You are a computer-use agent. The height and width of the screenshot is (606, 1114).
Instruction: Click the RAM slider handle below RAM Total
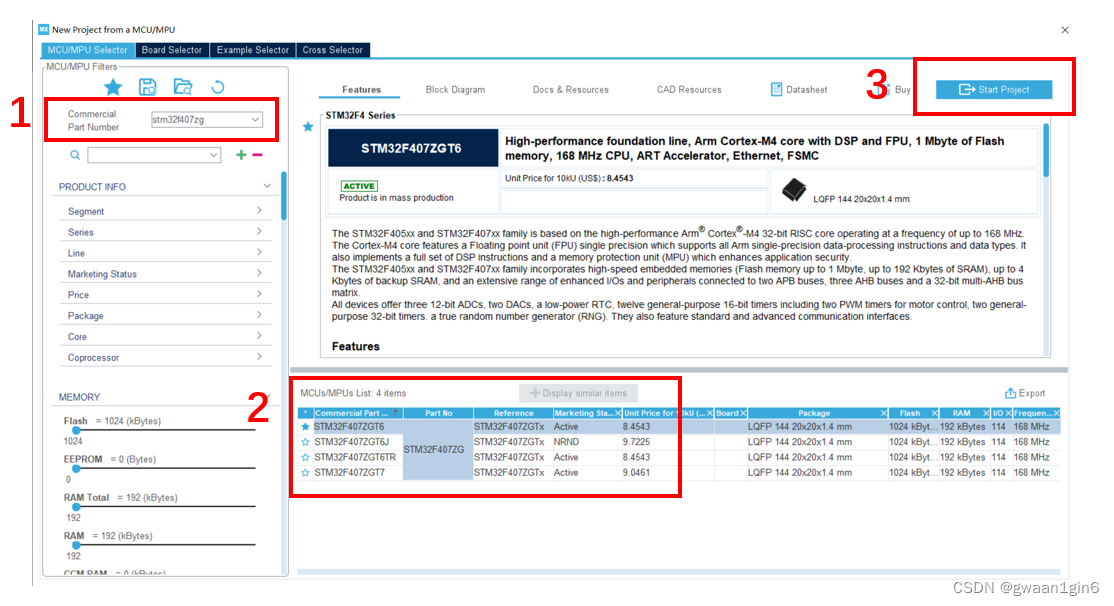(76, 546)
